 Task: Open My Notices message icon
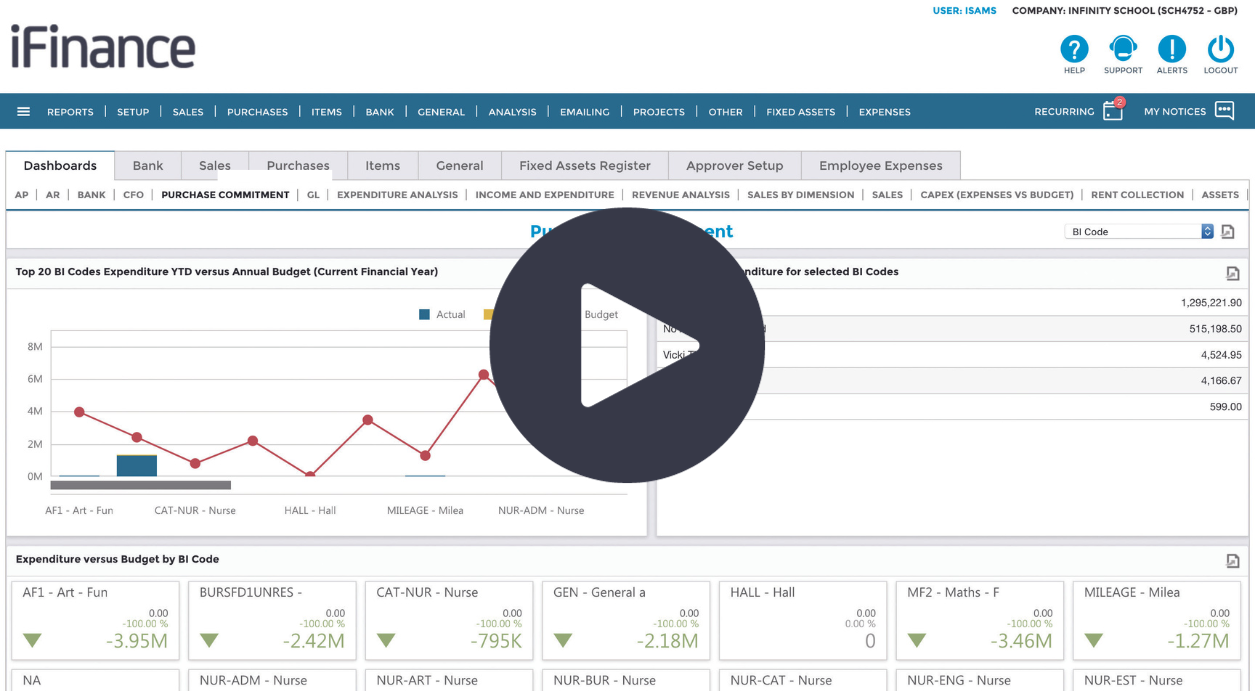1225,112
